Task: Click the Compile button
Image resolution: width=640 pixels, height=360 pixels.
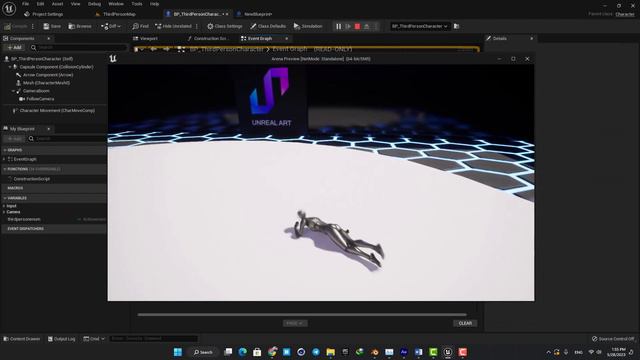Action: [16, 26]
